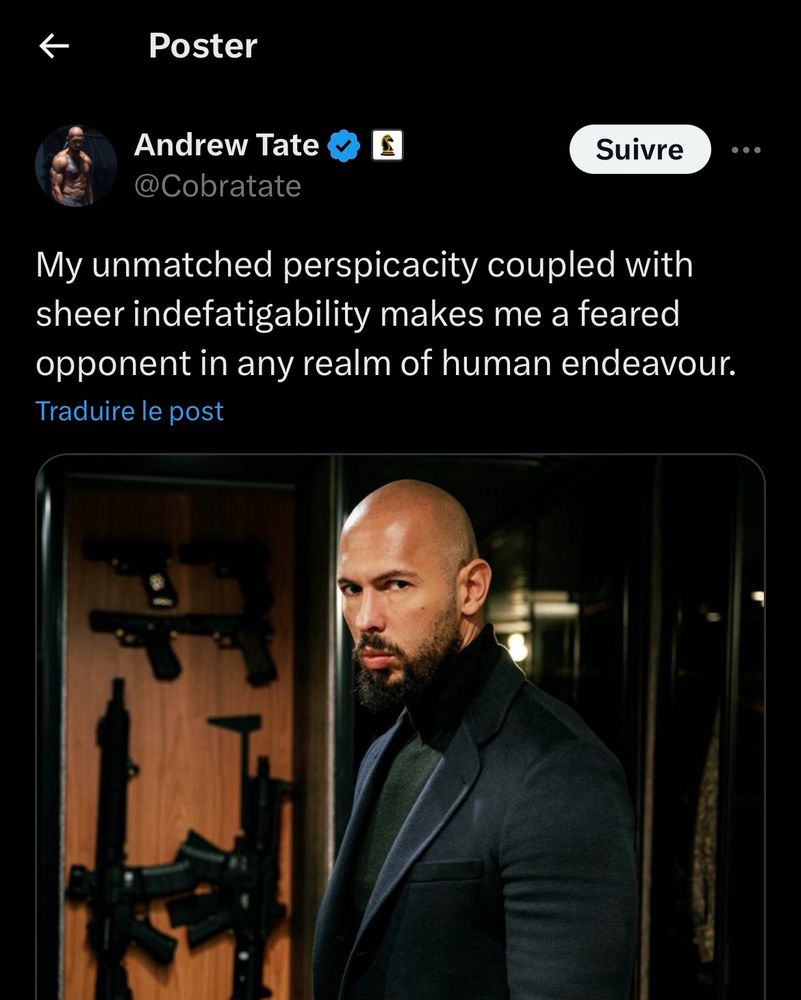Tap the word endeavour ending the post
801x1000 pixels.
coord(649,364)
